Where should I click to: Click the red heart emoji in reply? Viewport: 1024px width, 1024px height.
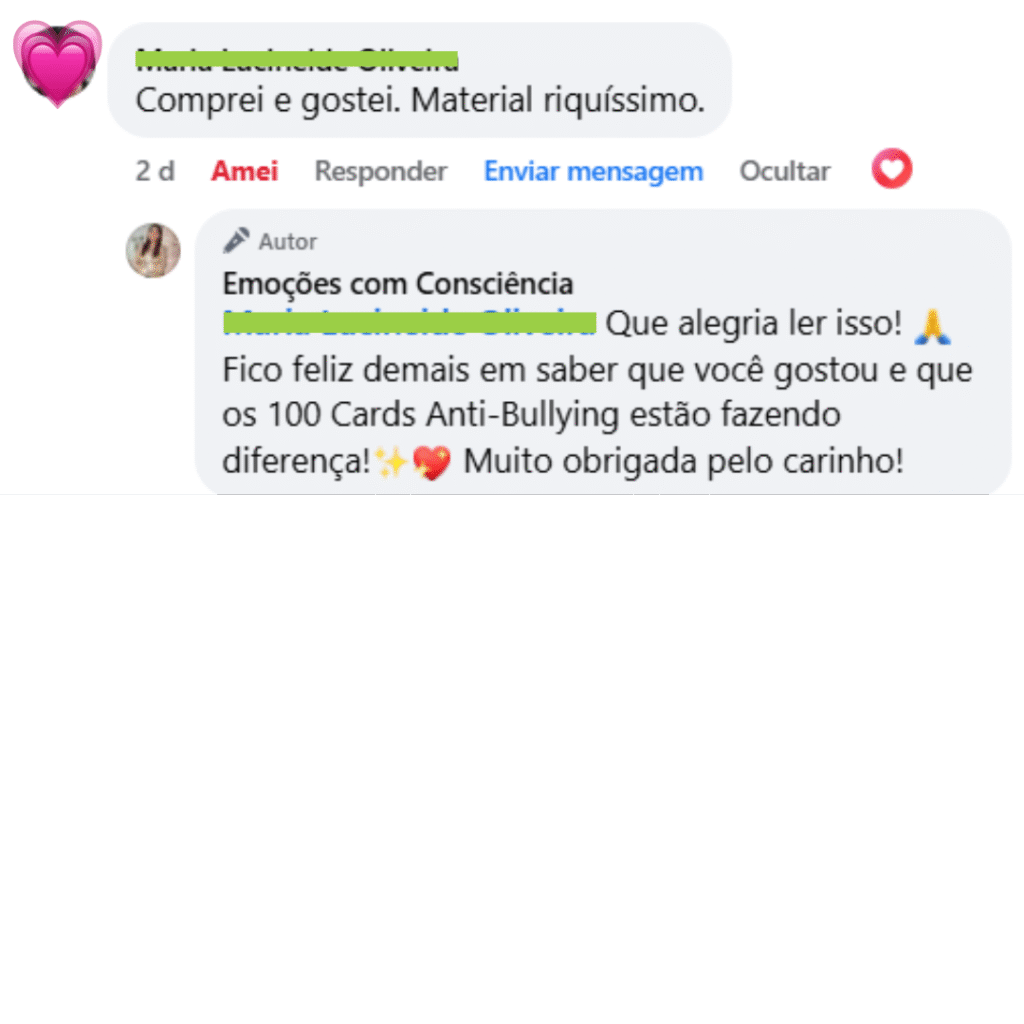tap(432, 463)
